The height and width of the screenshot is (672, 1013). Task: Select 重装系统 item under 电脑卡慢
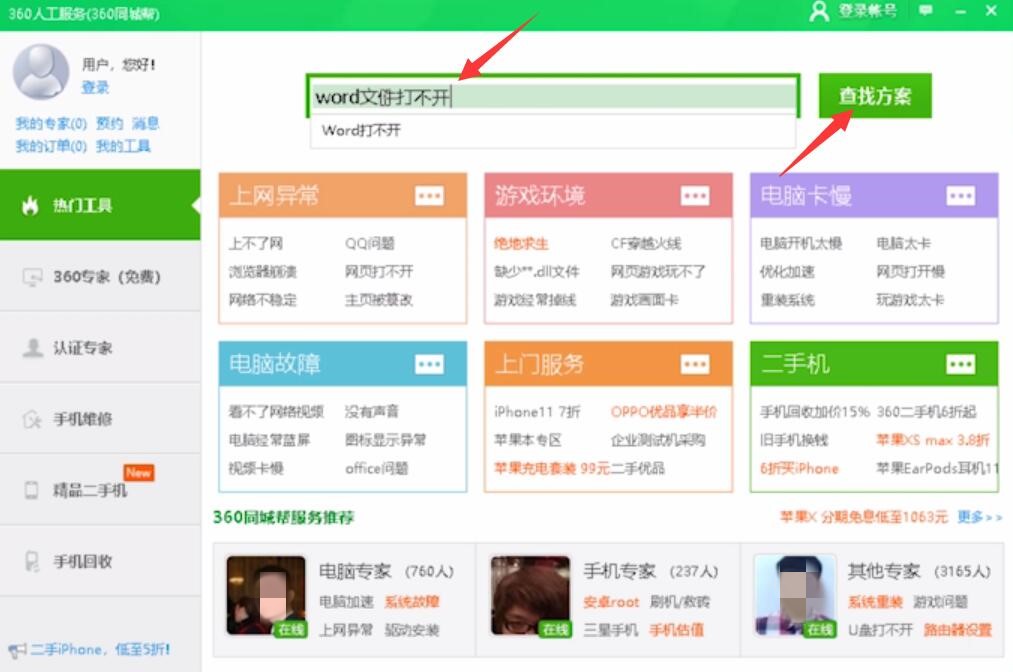pyautogui.click(x=788, y=300)
